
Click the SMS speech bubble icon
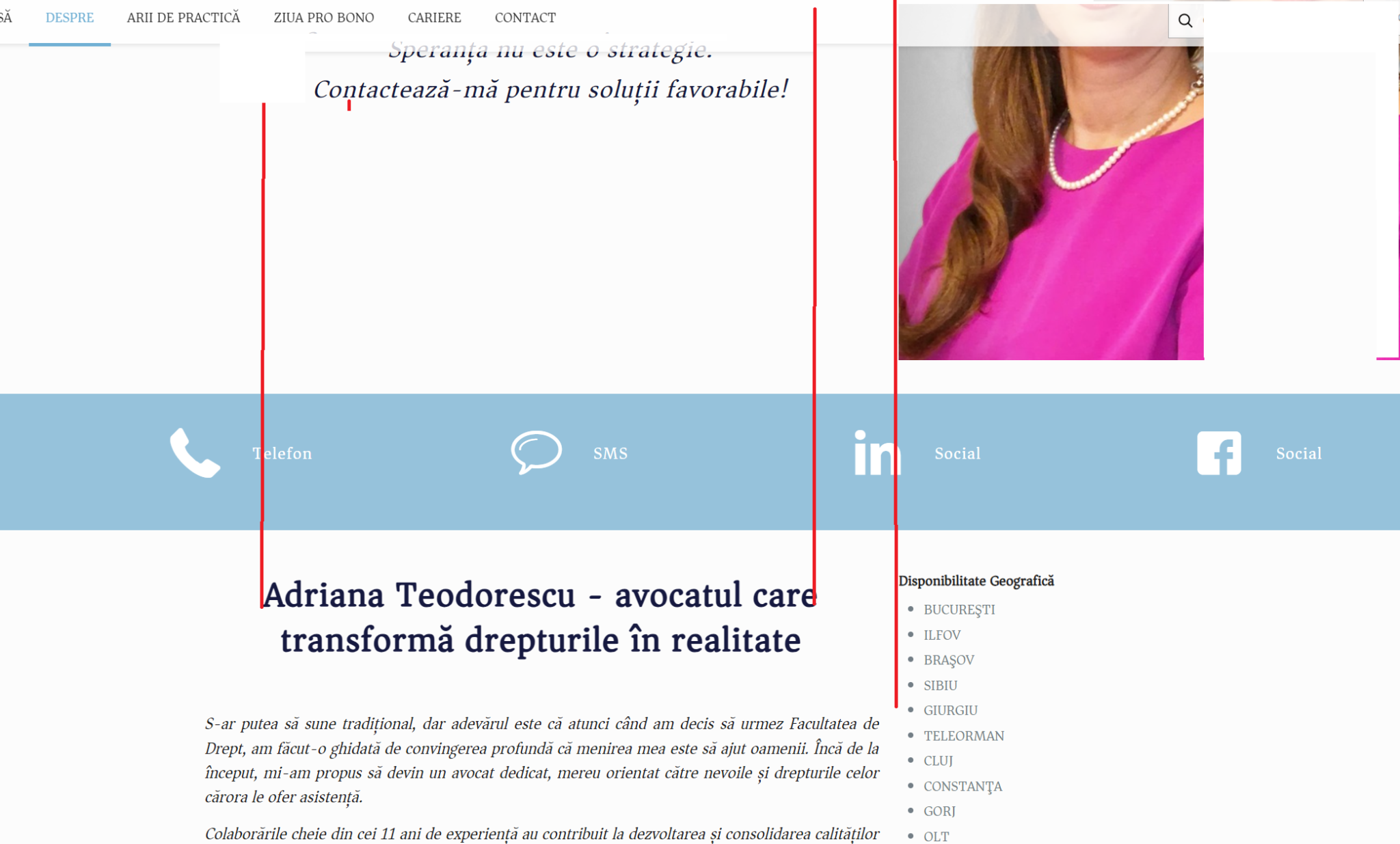536,452
